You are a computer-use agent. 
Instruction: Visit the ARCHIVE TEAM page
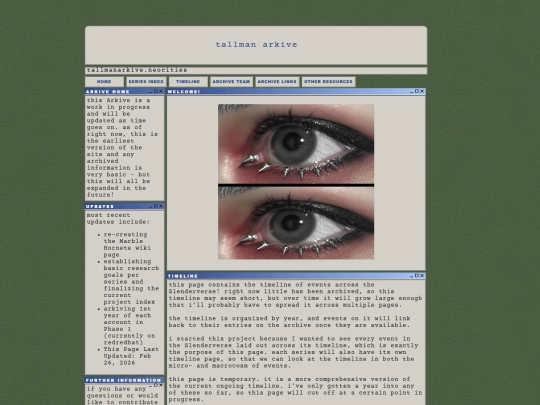(231, 82)
